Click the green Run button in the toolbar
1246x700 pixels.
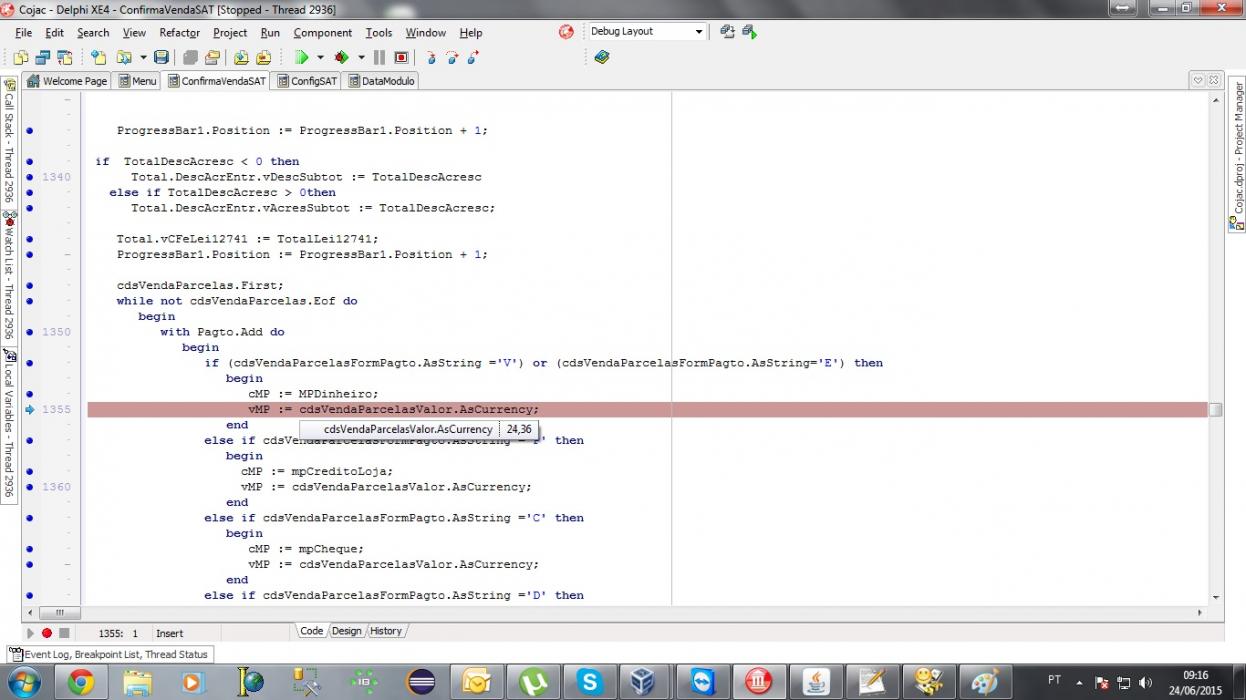301,58
